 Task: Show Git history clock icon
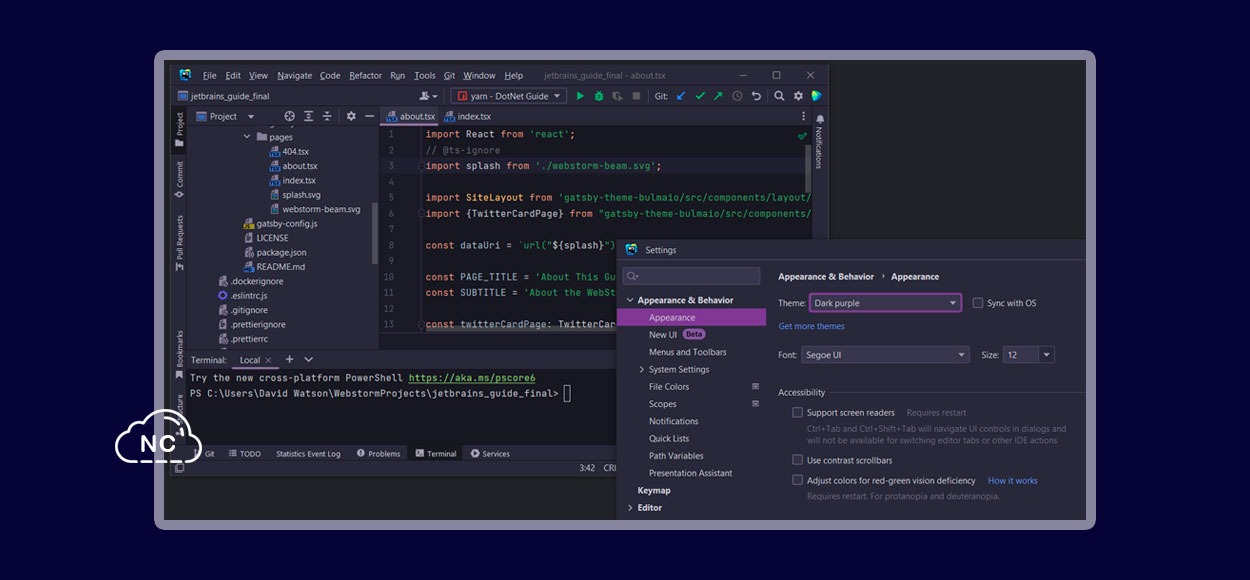(x=737, y=96)
